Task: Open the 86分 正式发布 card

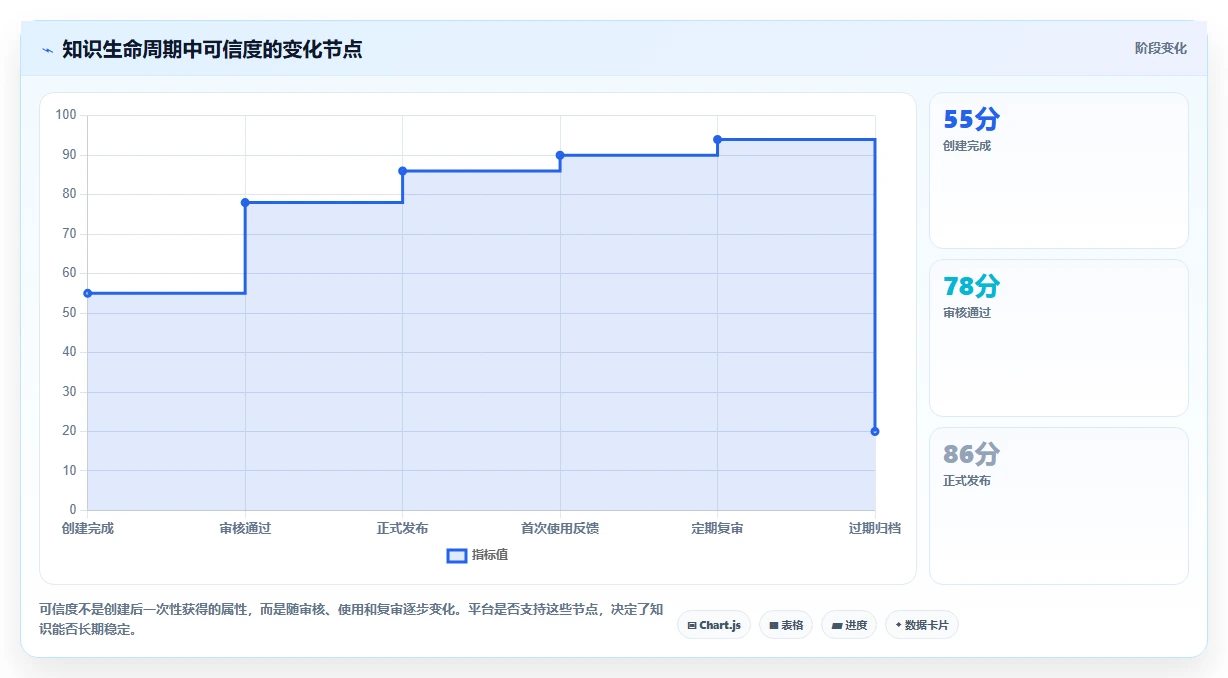Action: coord(1059,505)
